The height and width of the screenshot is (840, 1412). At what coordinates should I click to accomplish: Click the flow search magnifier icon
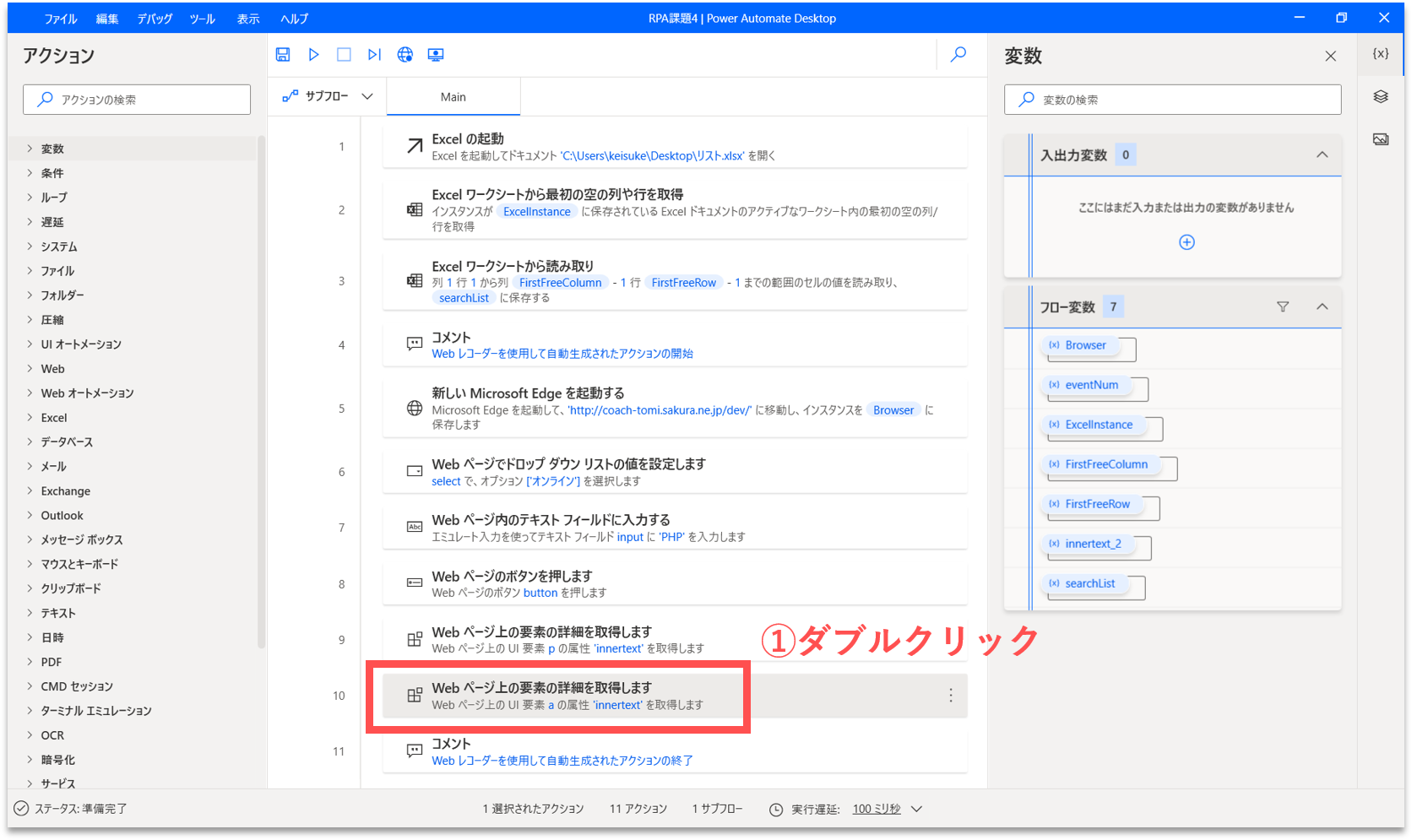pos(959,55)
